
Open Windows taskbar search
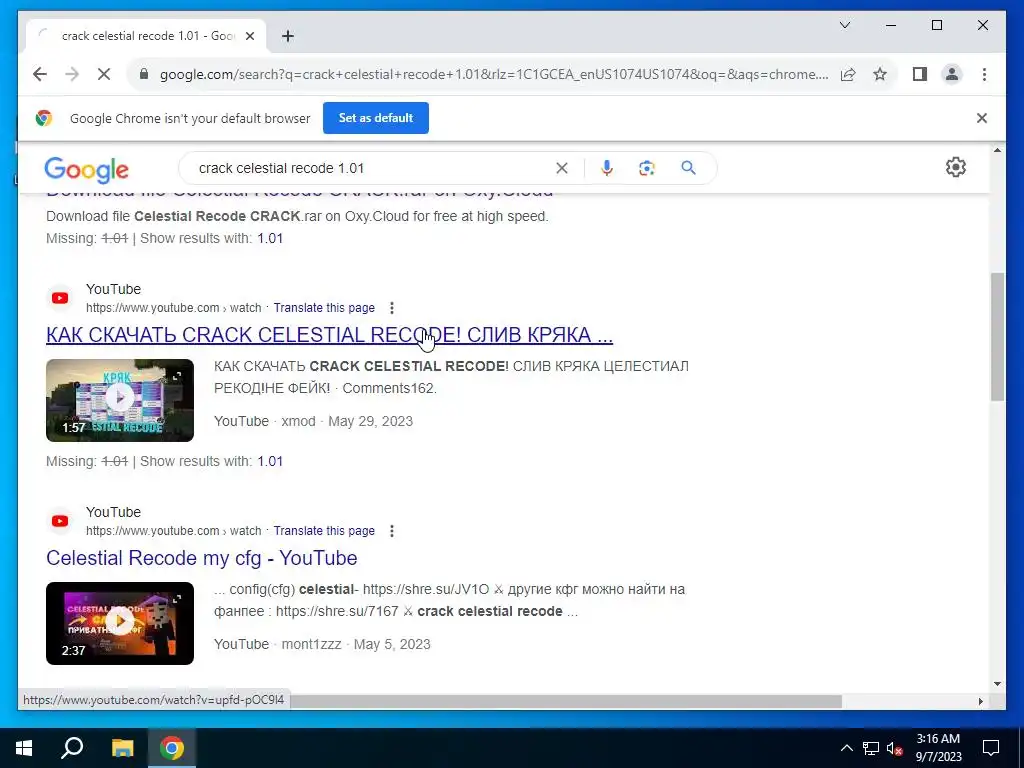tap(72, 748)
